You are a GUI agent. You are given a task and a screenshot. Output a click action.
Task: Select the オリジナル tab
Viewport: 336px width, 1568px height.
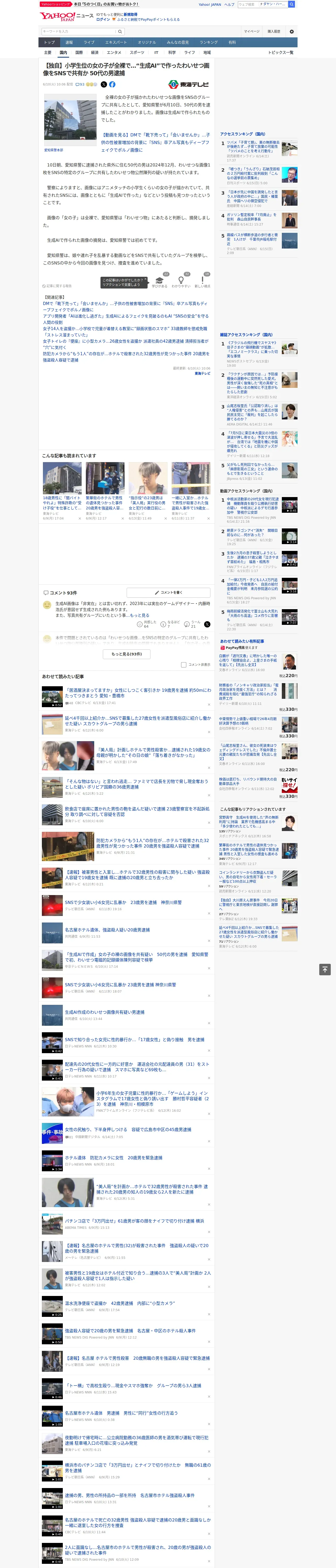pyautogui.click(x=147, y=43)
